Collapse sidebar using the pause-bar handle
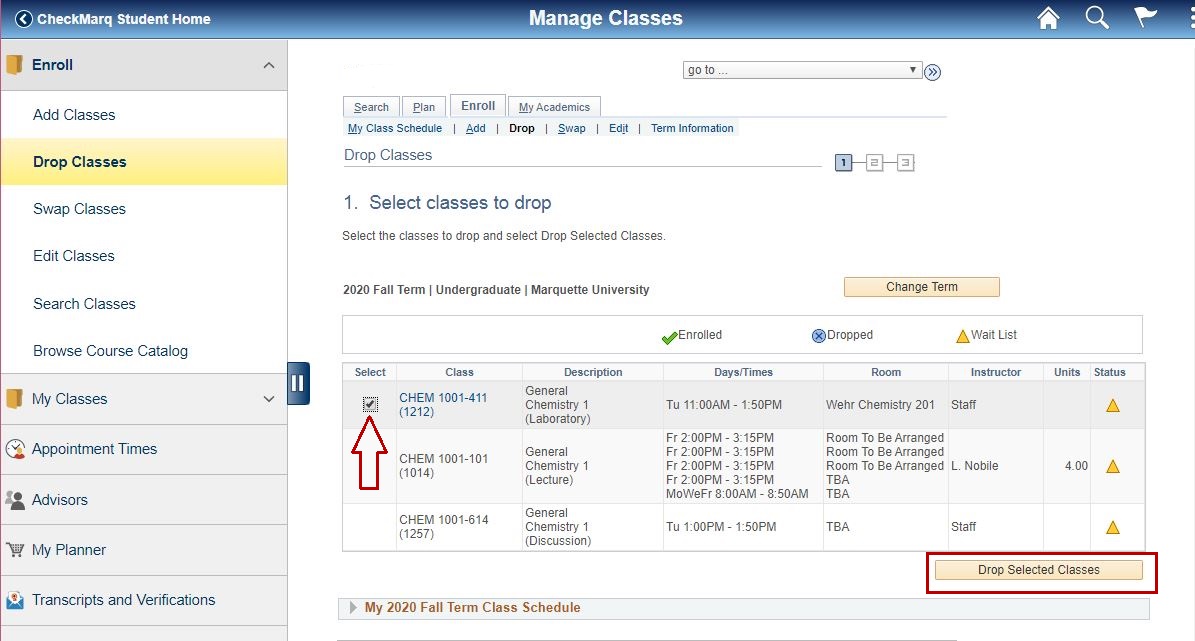1195x641 pixels. point(298,383)
